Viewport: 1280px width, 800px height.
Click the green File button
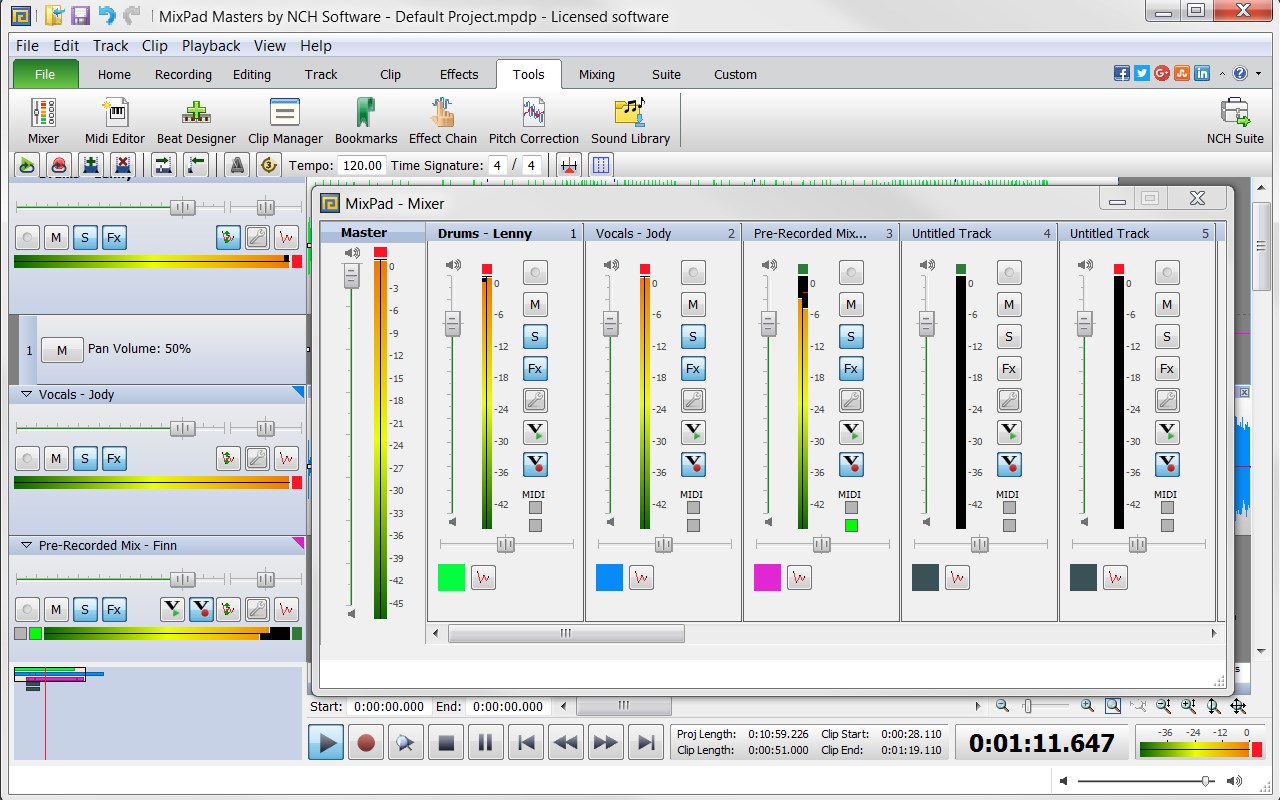[45, 74]
